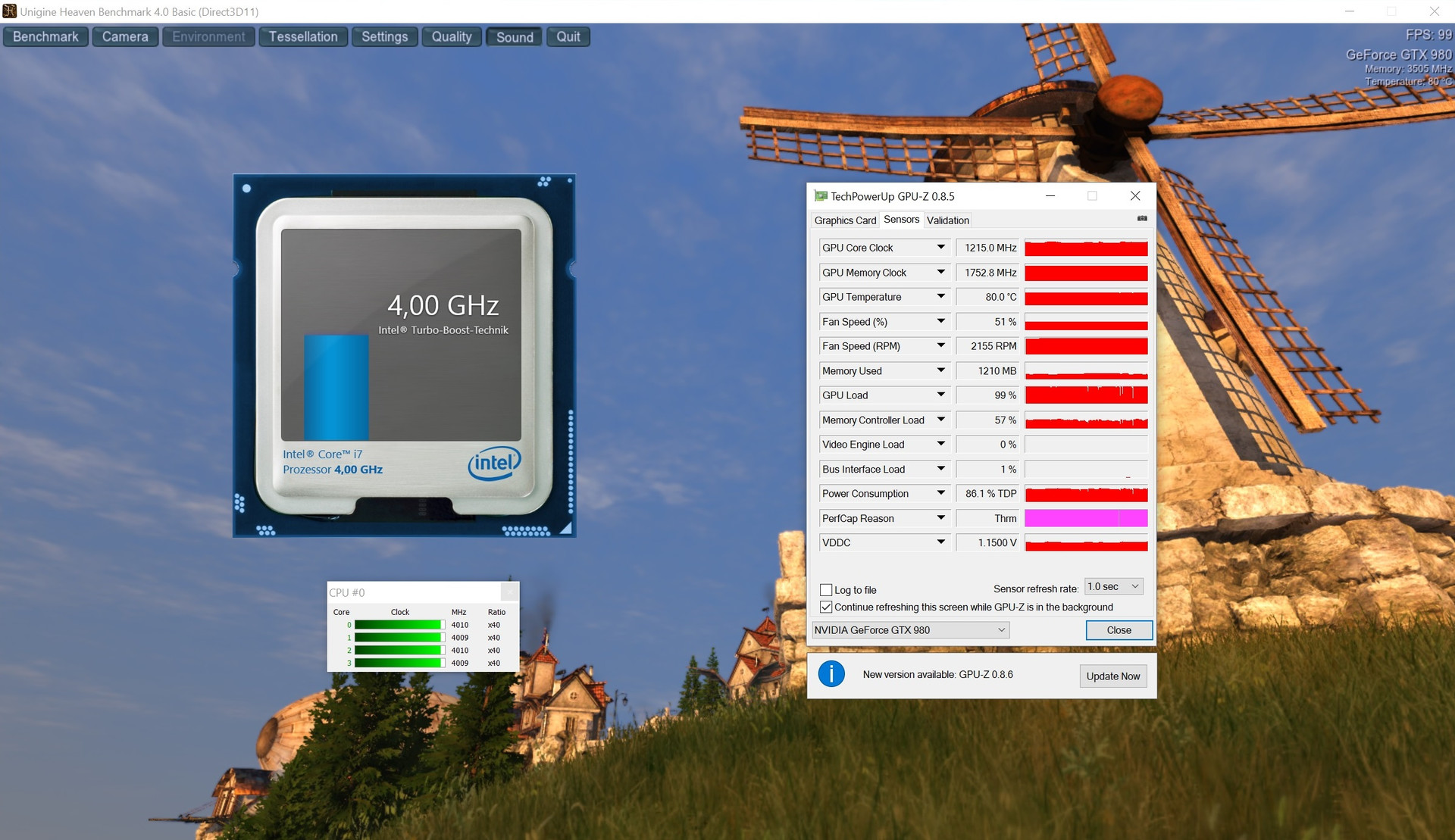Click resize corner of Intel gadget
The image size is (1455, 840).
[565, 529]
